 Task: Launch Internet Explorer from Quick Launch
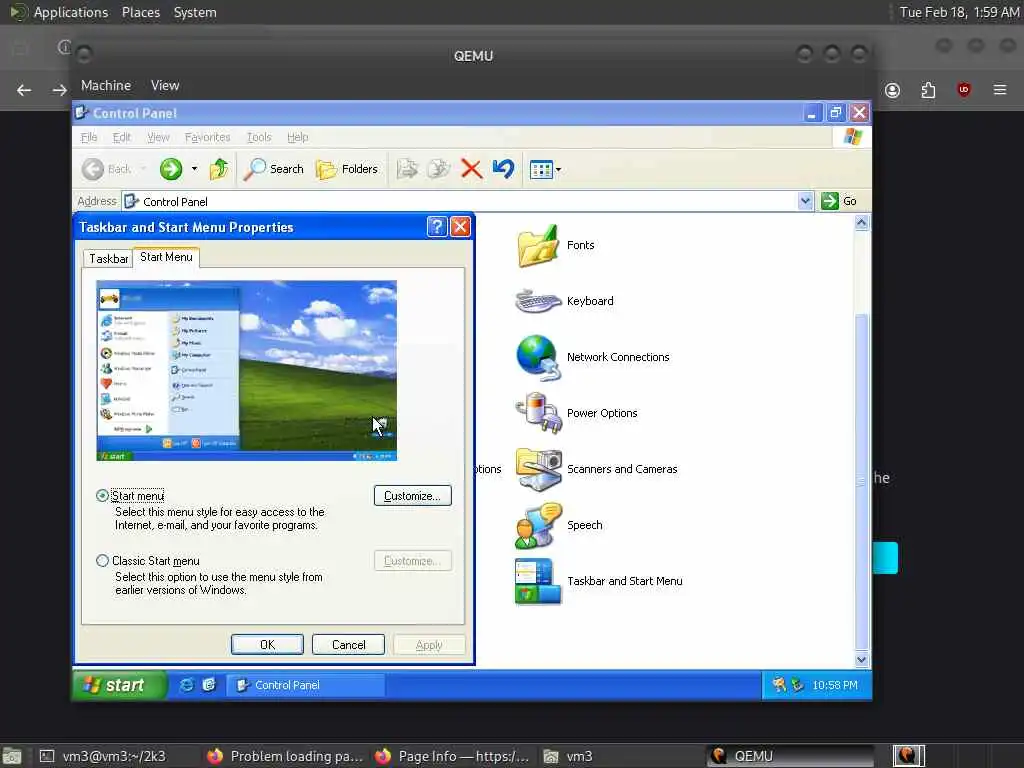coord(187,685)
